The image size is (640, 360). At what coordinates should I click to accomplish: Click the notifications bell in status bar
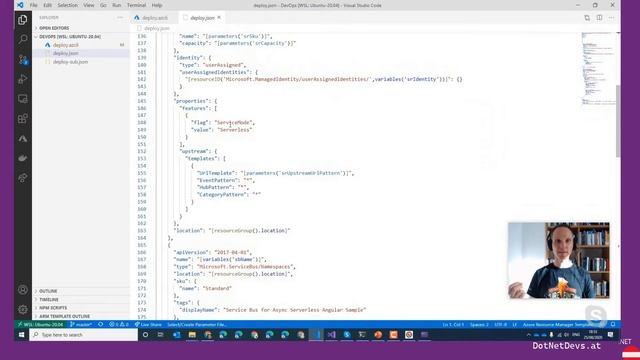click(613, 324)
